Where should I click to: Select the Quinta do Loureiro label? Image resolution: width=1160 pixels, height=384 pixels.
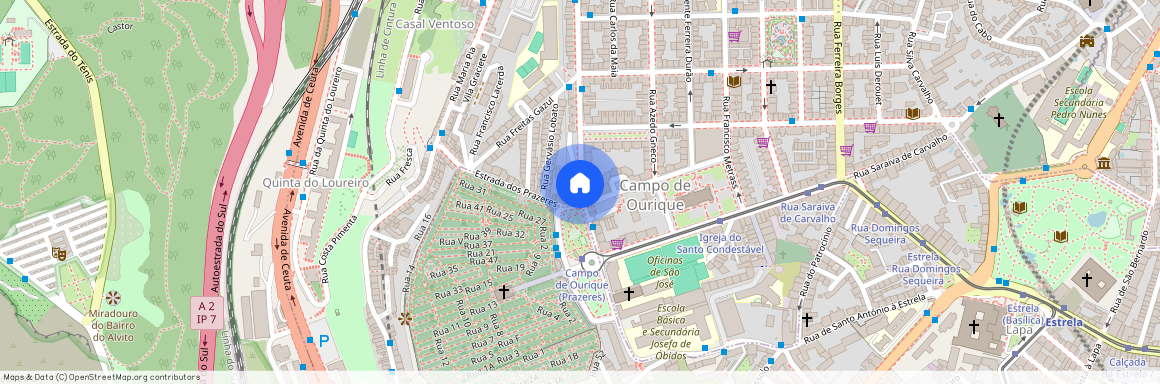click(x=316, y=182)
